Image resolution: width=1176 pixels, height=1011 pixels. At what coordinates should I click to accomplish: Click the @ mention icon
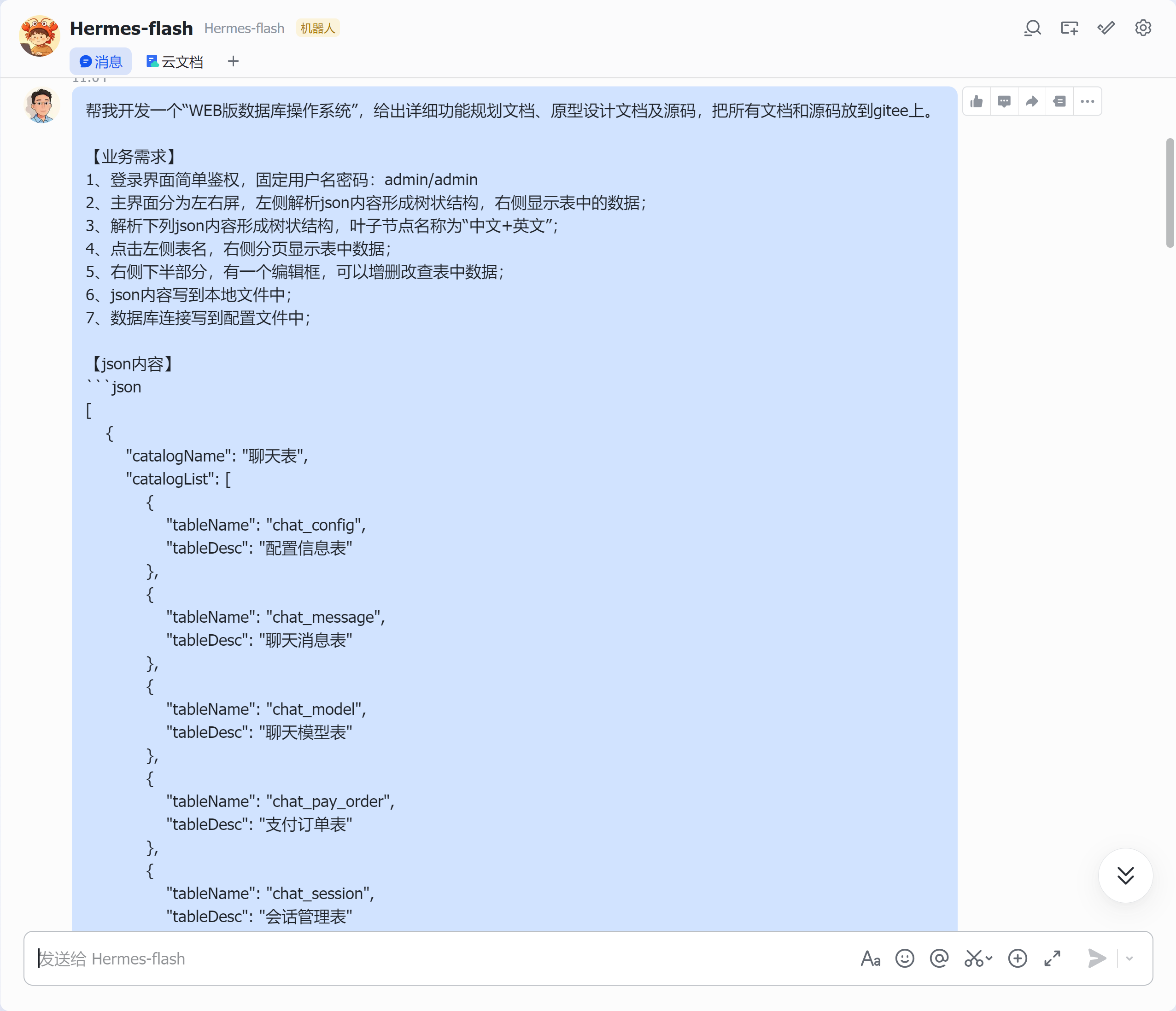coord(939,959)
